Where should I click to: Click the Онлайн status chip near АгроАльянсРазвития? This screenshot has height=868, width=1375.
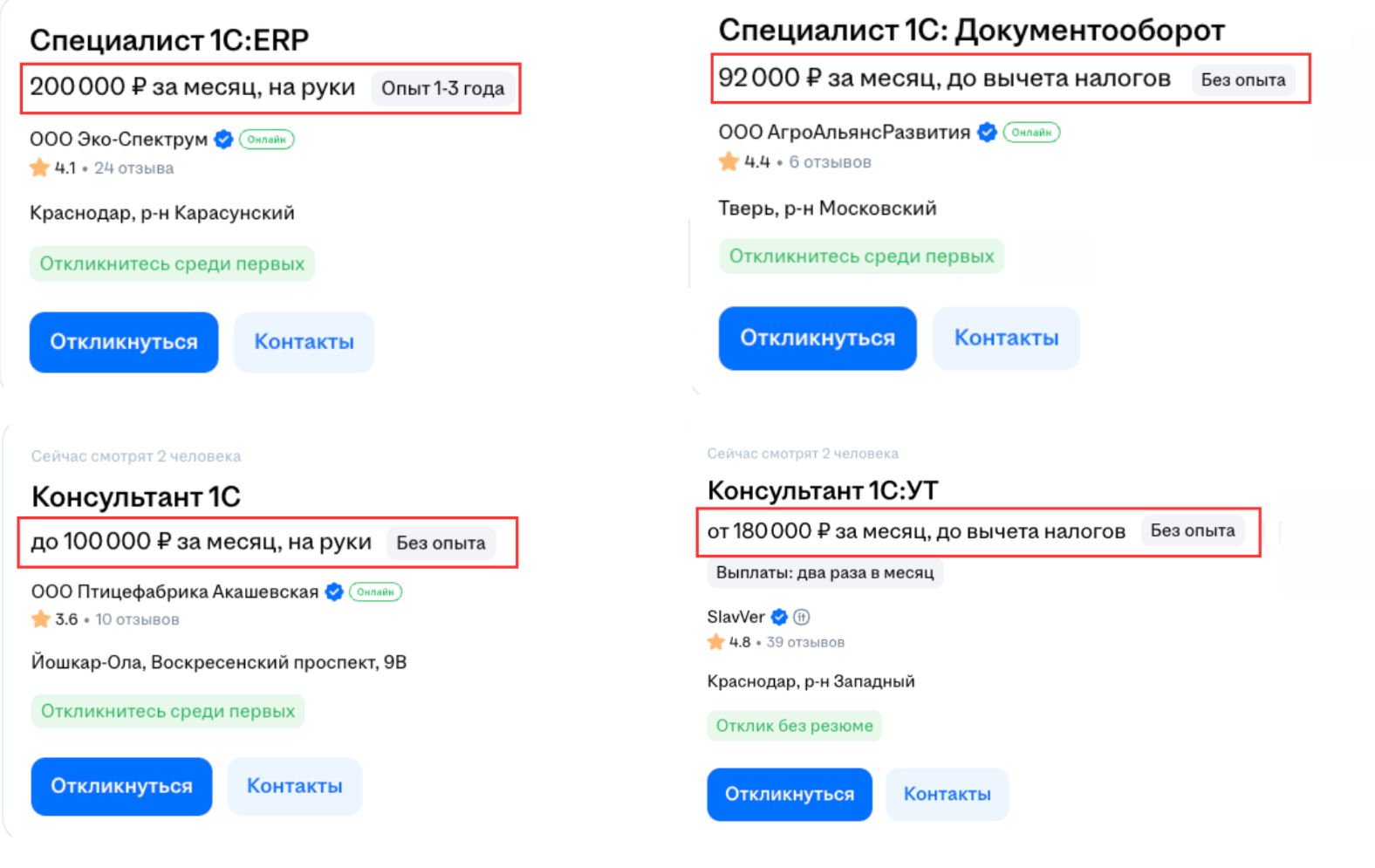tap(1031, 132)
